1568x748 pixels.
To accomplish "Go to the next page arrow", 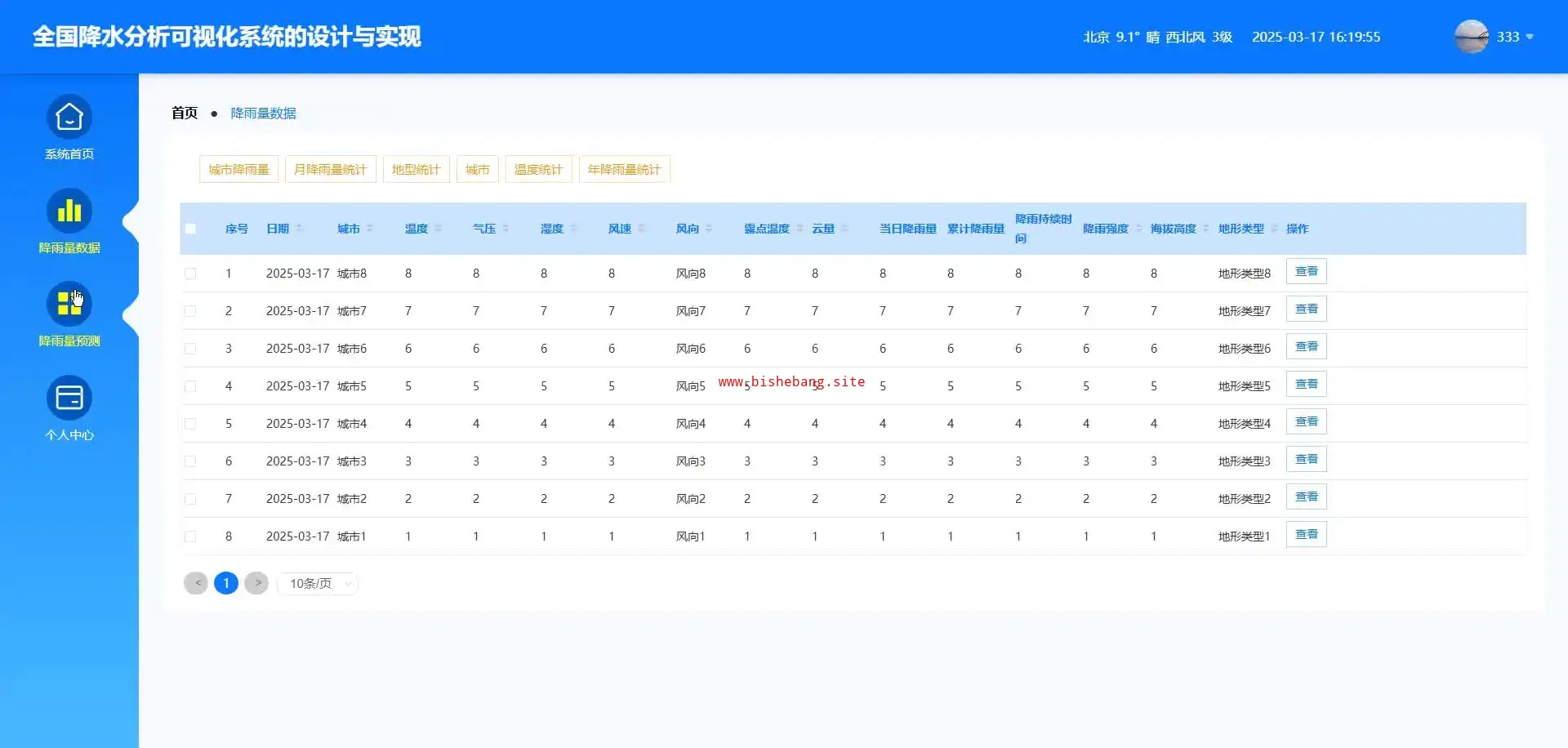I will [x=256, y=583].
